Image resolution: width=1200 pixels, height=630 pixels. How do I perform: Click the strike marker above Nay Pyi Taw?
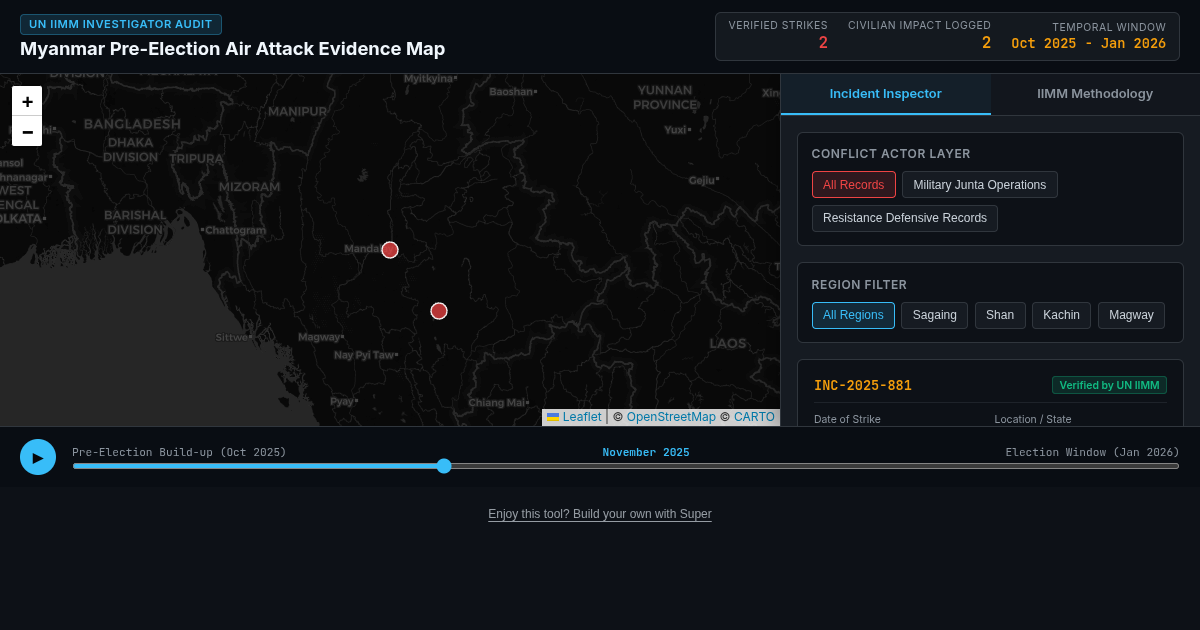pos(439,311)
